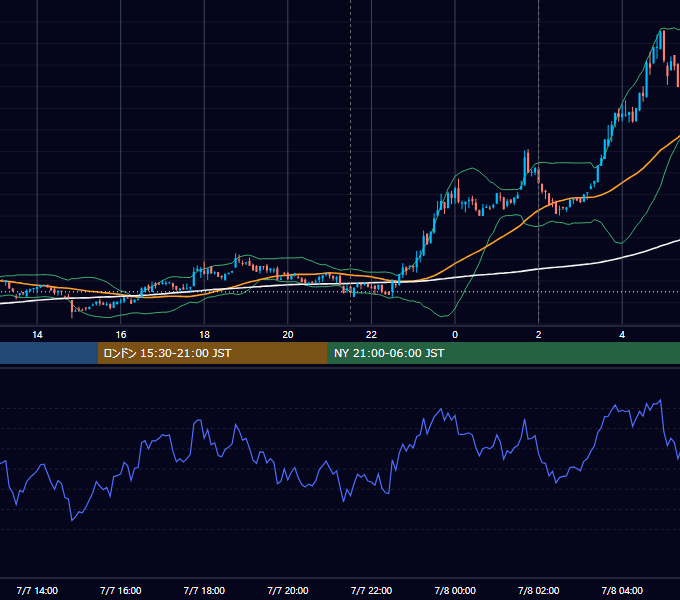Screen dimensions: 680x600
Task: Click the 18 hour axis label
Action: 204,335
